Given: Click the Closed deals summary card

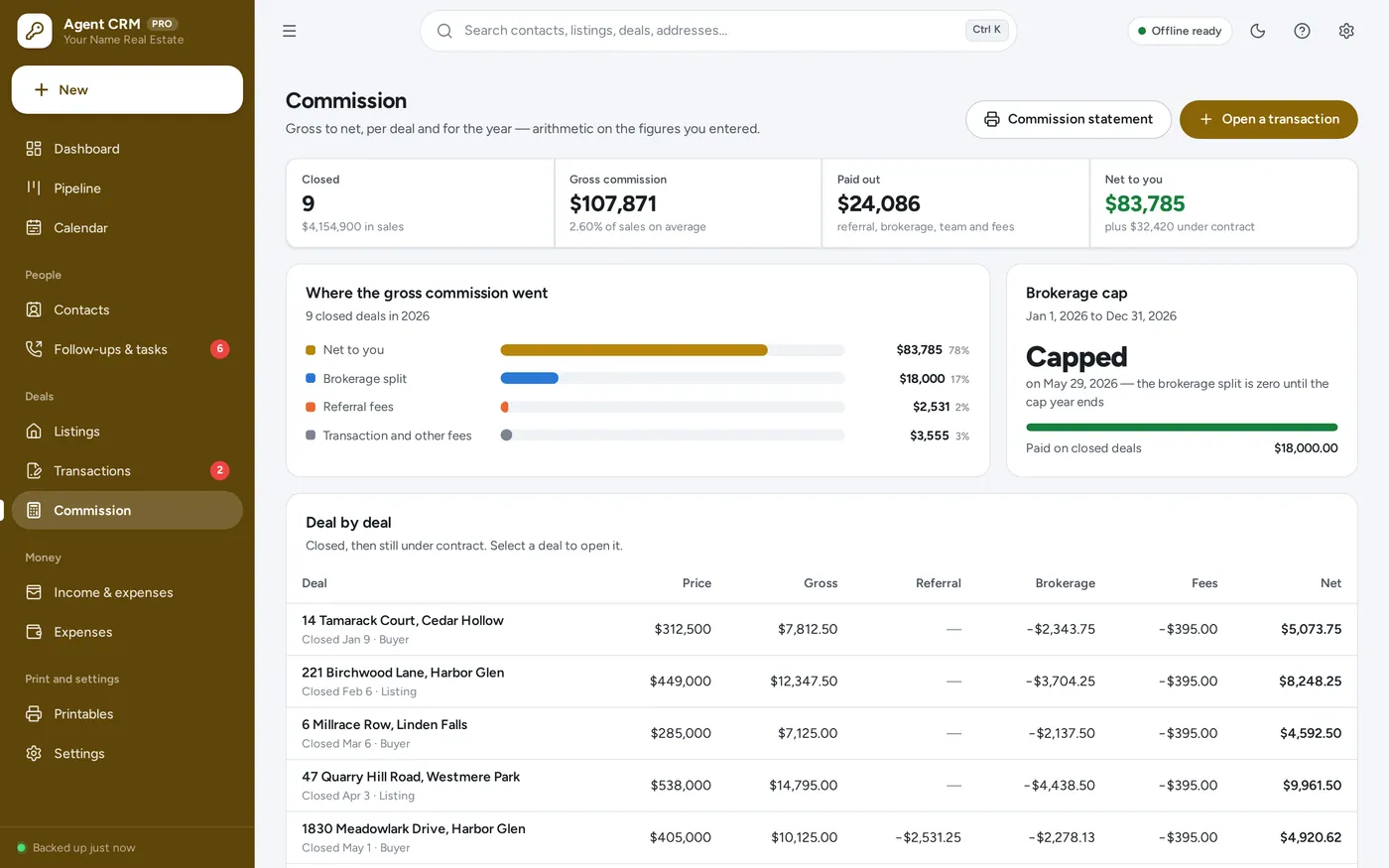Looking at the screenshot, I should coord(421,203).
